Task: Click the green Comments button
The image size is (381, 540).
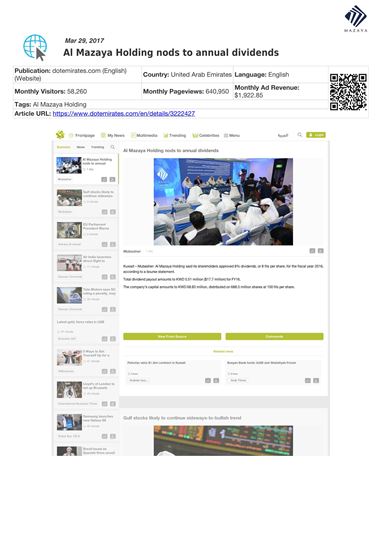Action: pyautogui.click(x=275, y=336)
